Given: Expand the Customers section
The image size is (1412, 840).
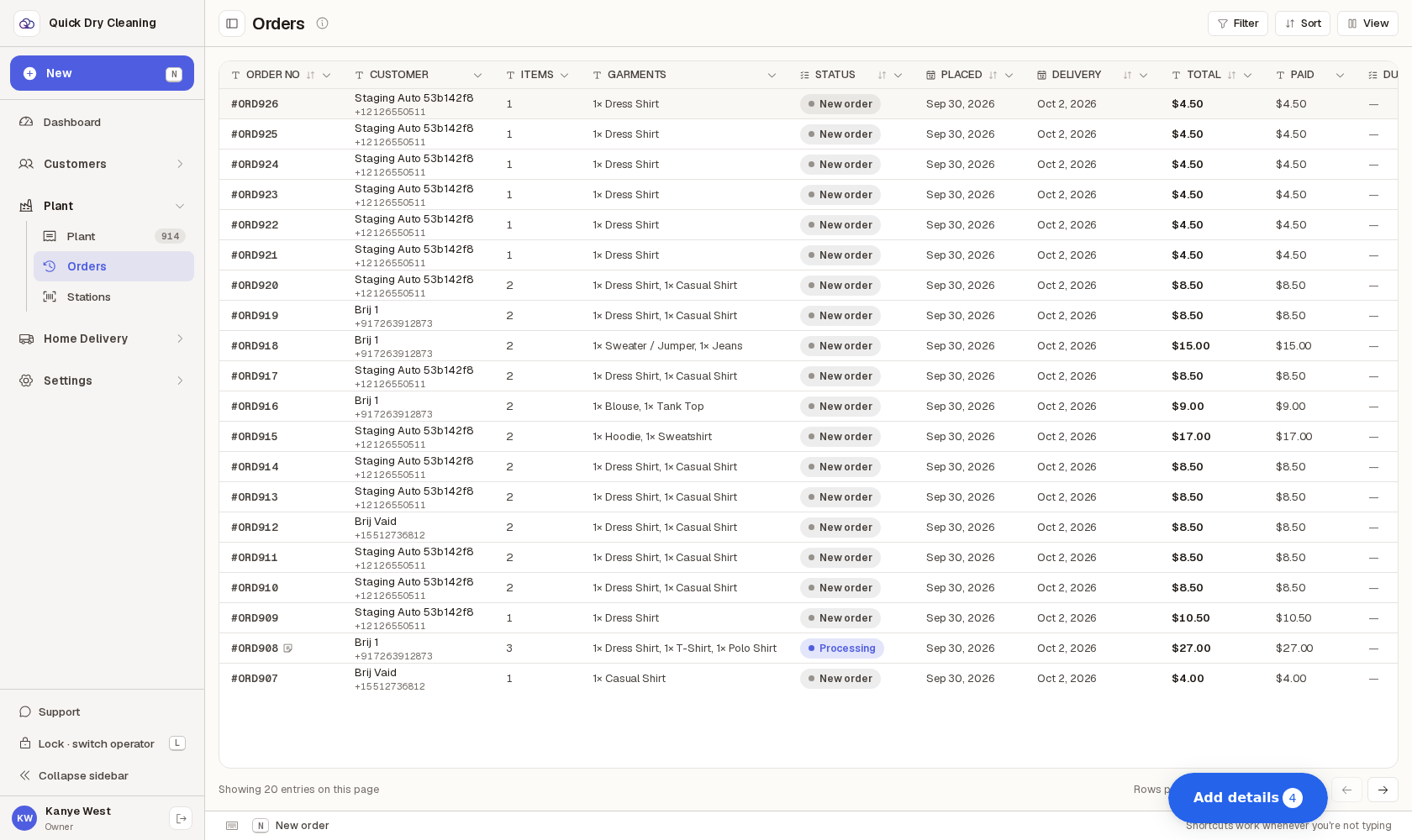Looking at the screenshot, I should (102, 165).
